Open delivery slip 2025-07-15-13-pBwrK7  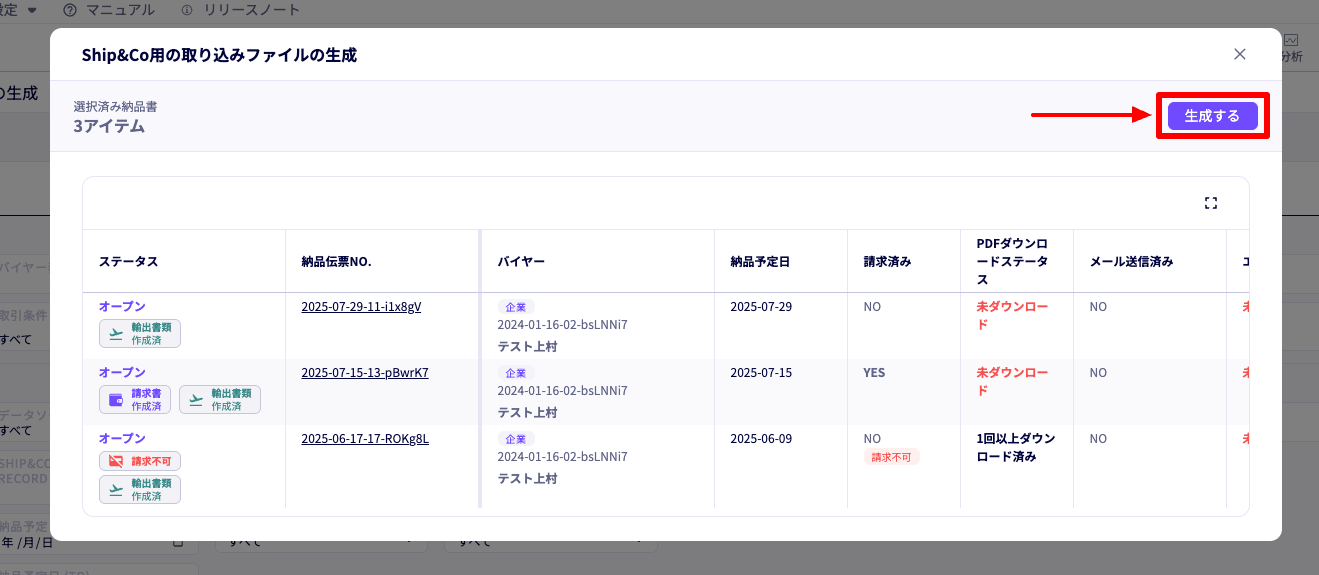(365, 372)
